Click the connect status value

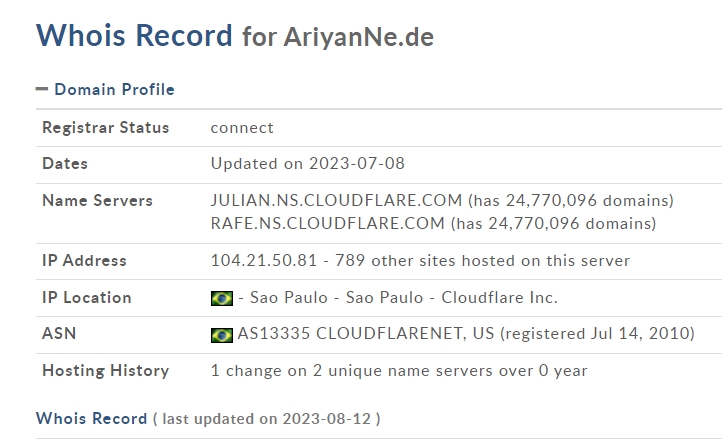[242, 128]
